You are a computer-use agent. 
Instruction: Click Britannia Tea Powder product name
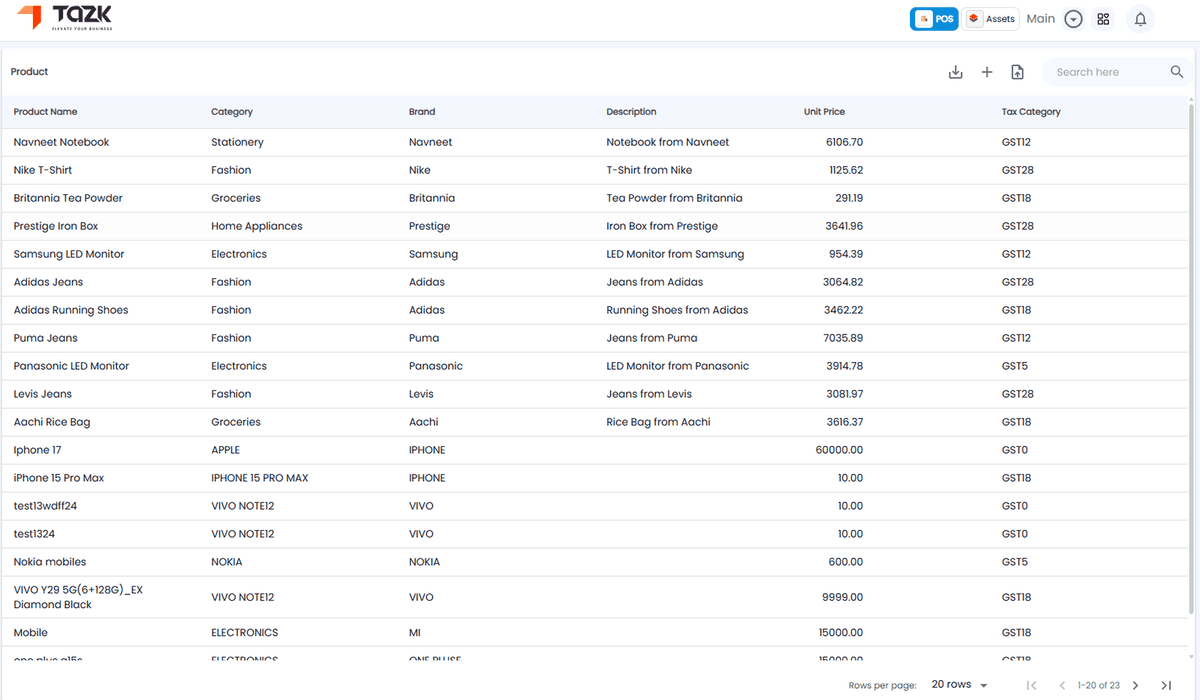[68, 198]
